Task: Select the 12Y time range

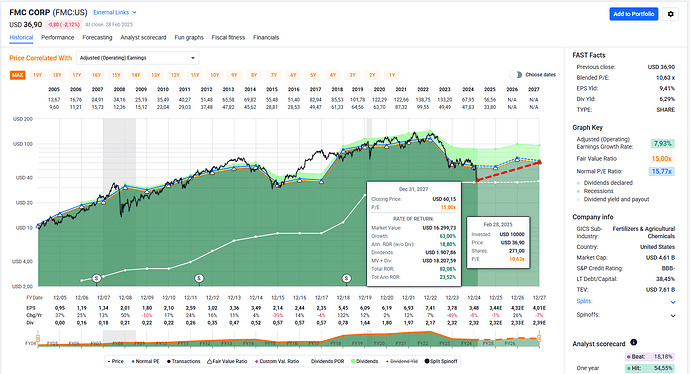Action: tap(175, 75)
